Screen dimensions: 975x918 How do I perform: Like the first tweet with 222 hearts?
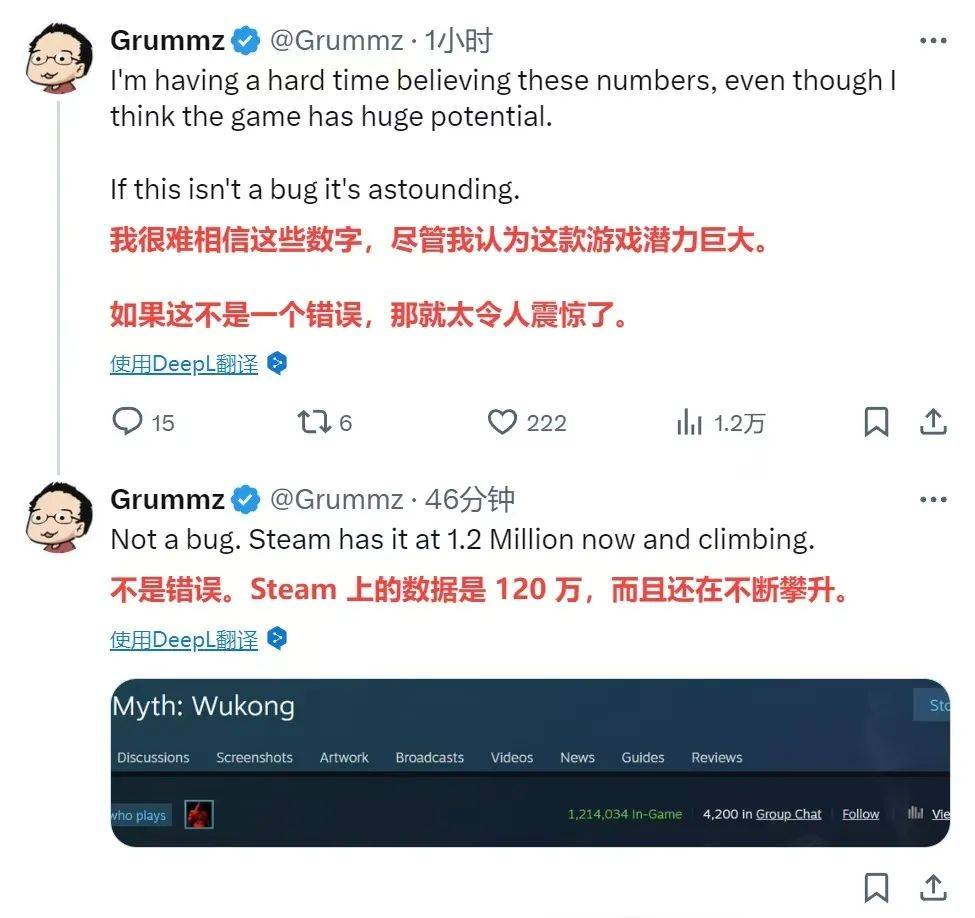pyautogui.click(x=502, y=422)
